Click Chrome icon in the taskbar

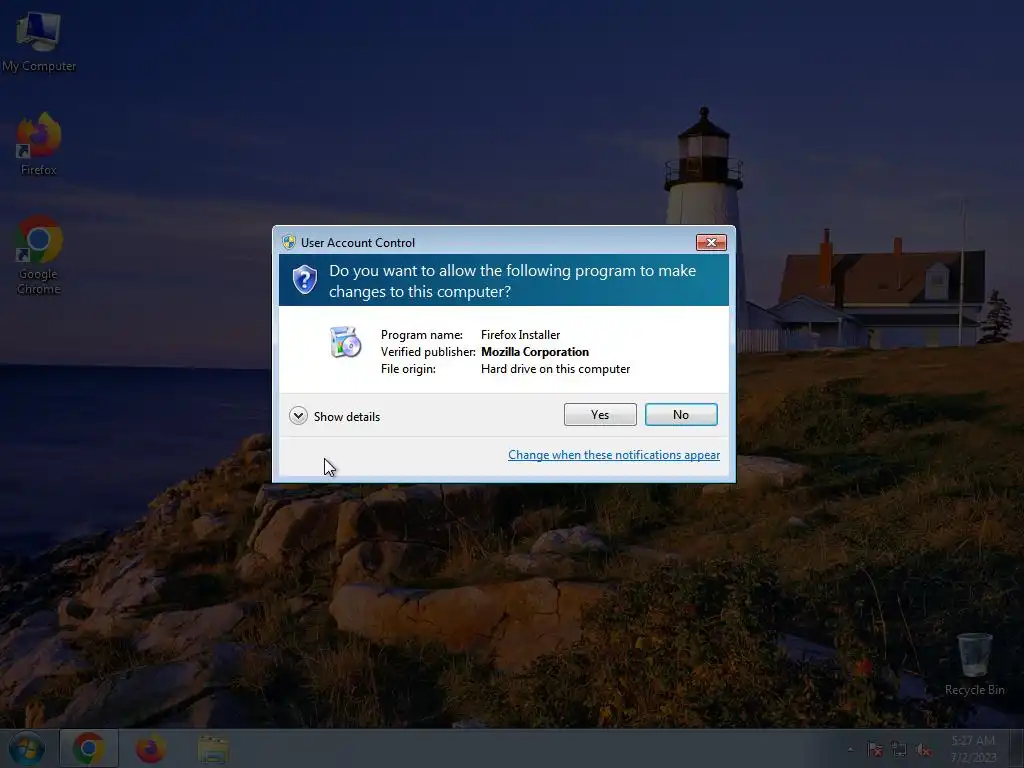point(89,748)
